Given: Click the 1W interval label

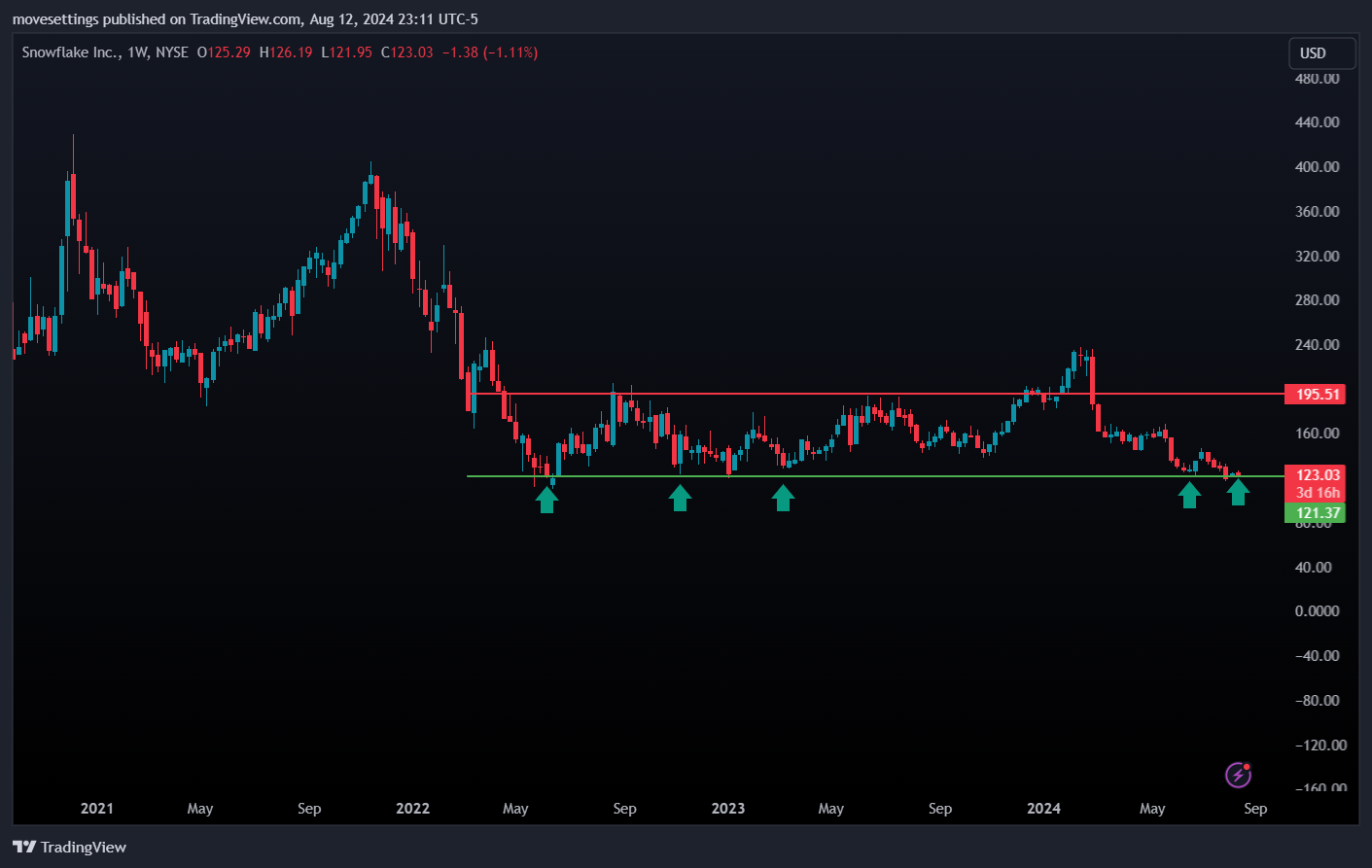Looking at the screenshot, I should (x=137, y=52).
